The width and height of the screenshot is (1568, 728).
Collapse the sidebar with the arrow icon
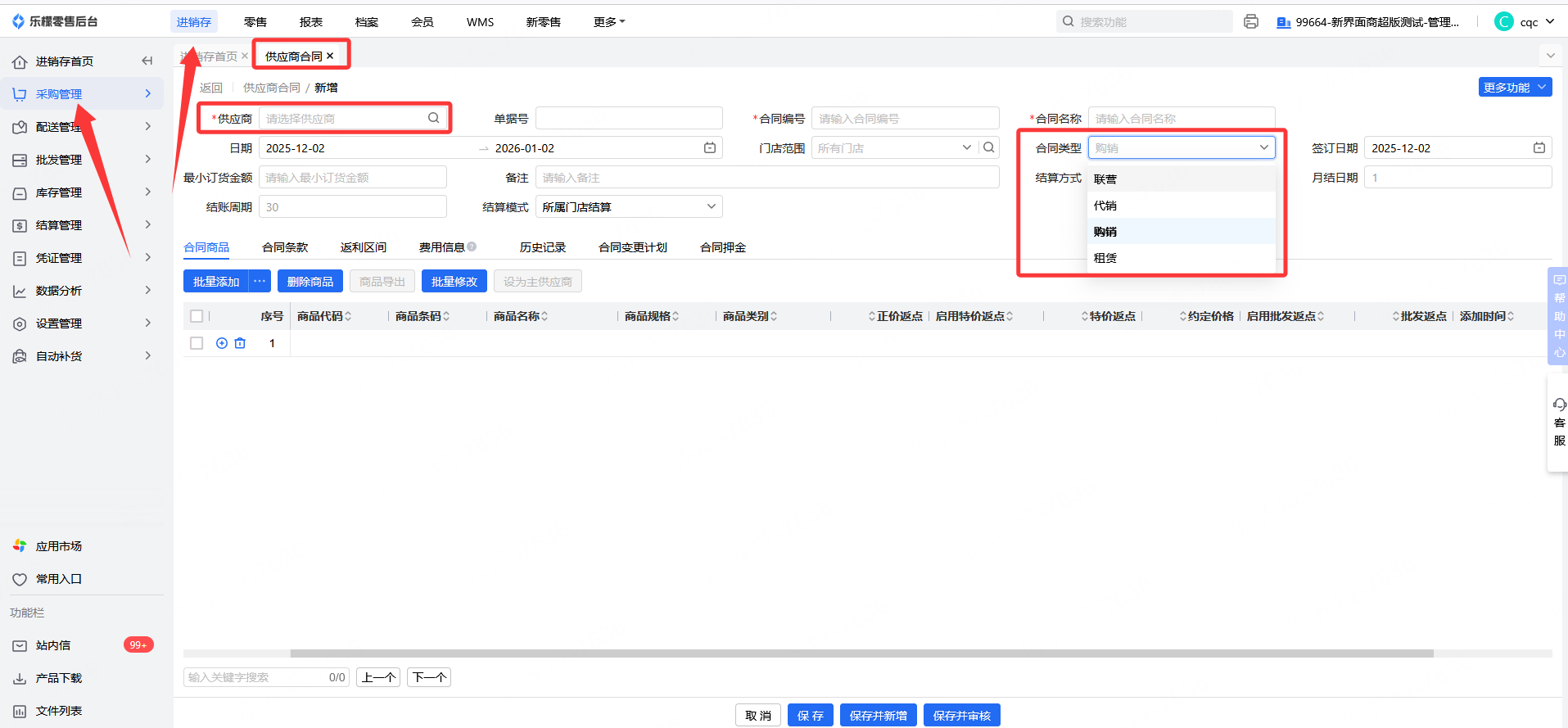pos(147,61)
